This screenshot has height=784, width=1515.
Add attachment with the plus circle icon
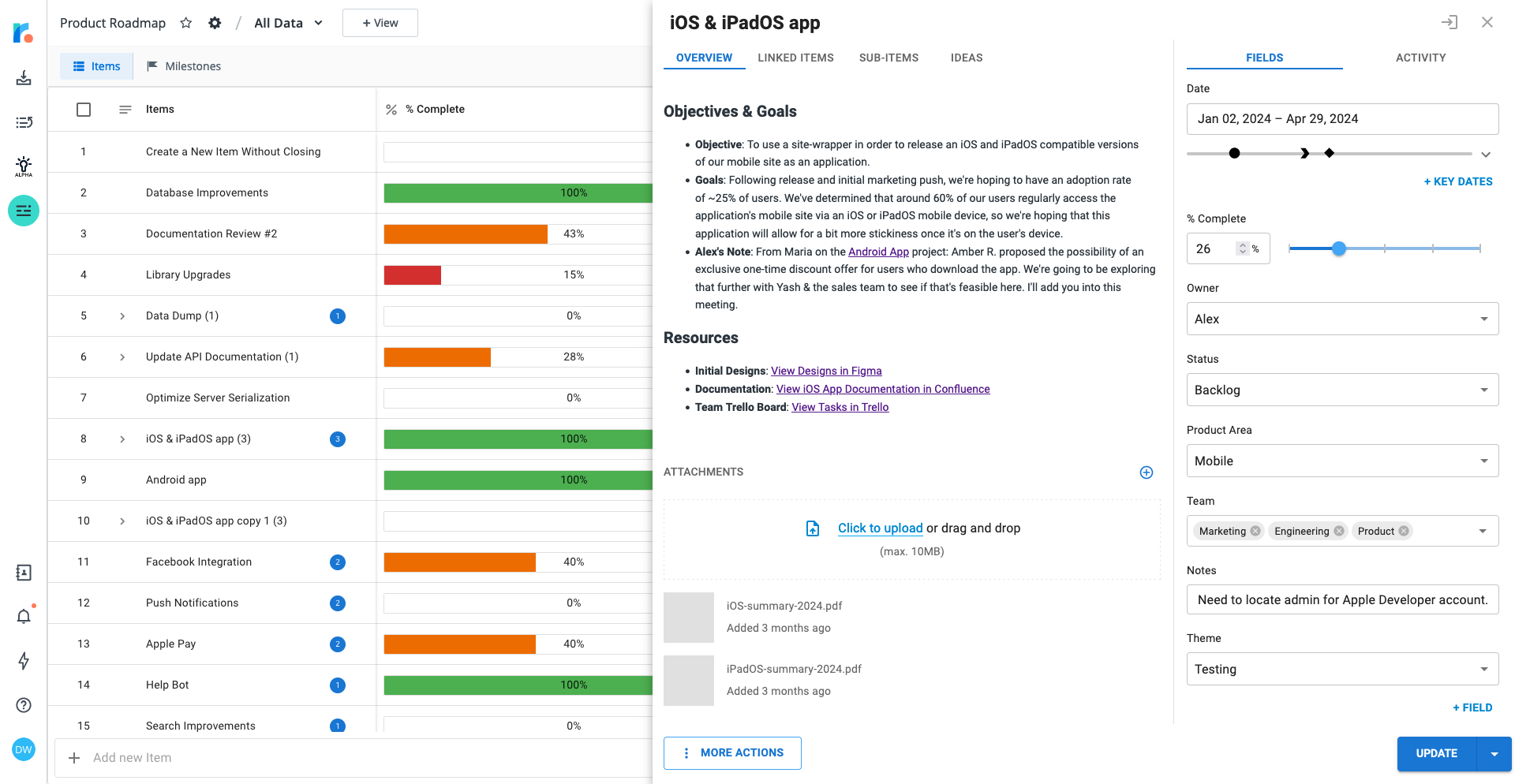[x=1147, y=472]
